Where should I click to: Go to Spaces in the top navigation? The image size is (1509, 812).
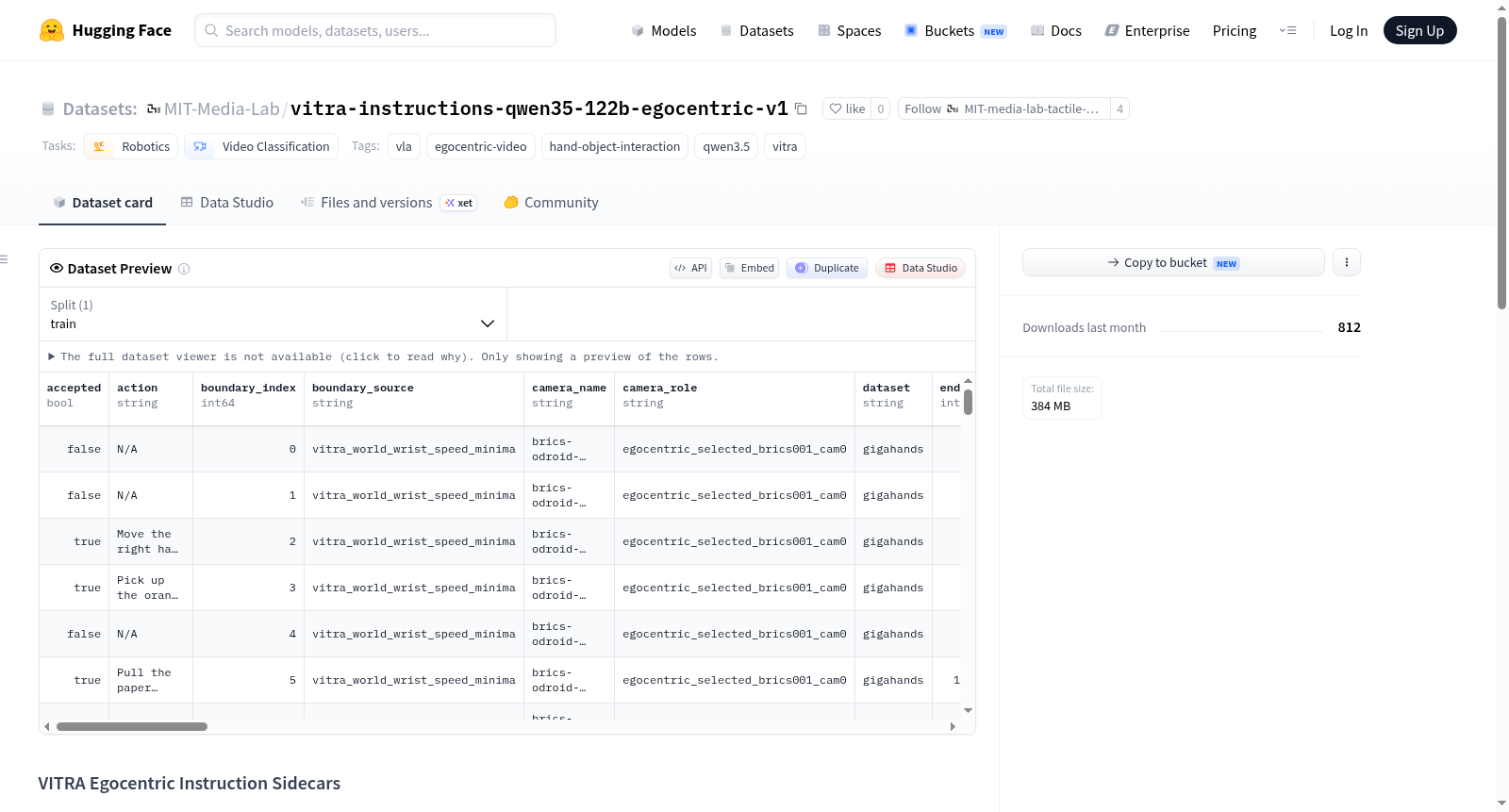[x=849, y=30]
